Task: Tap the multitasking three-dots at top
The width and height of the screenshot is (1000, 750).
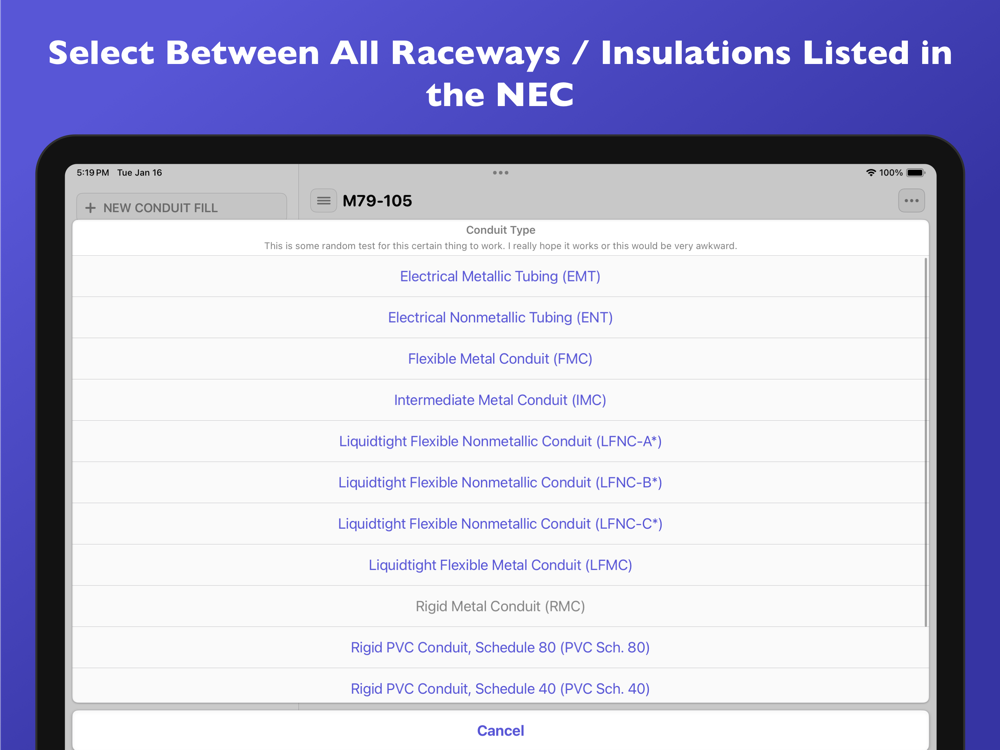Action: [x=501, y=173]
